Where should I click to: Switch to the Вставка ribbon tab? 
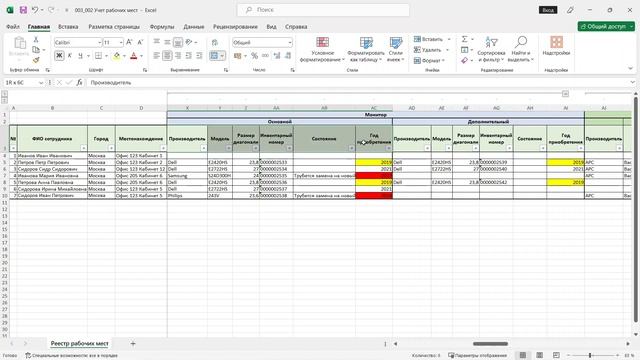(68, 27)
